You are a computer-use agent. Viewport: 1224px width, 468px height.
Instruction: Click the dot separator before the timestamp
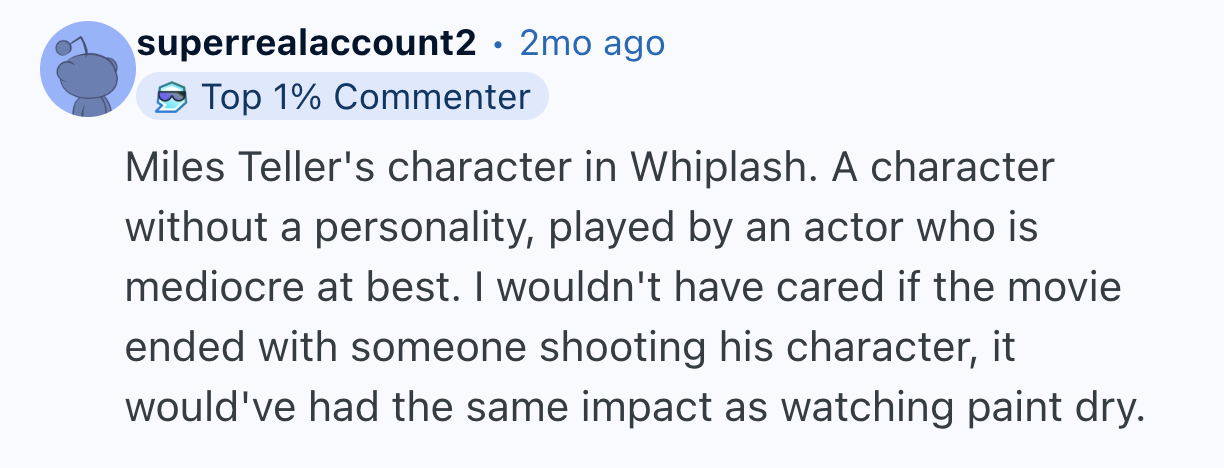pyautogui.click(x=497, y=45)
